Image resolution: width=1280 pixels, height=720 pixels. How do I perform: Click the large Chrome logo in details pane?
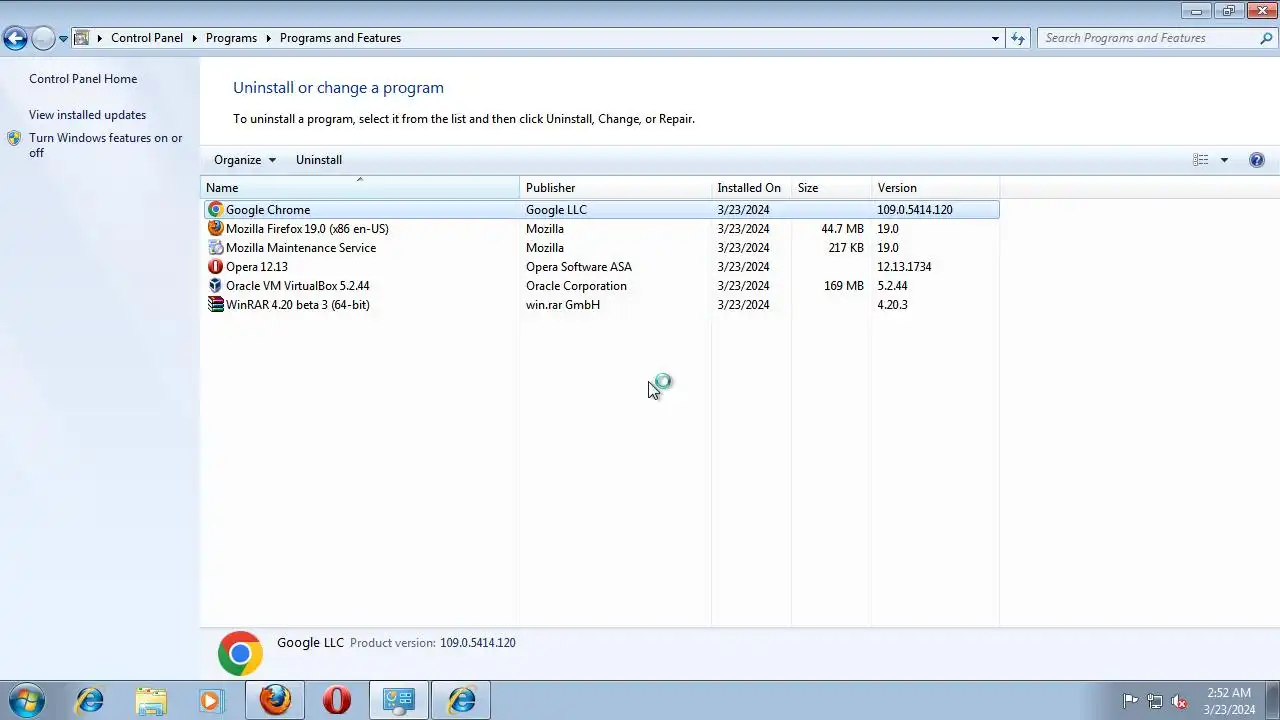click(240, 654)
